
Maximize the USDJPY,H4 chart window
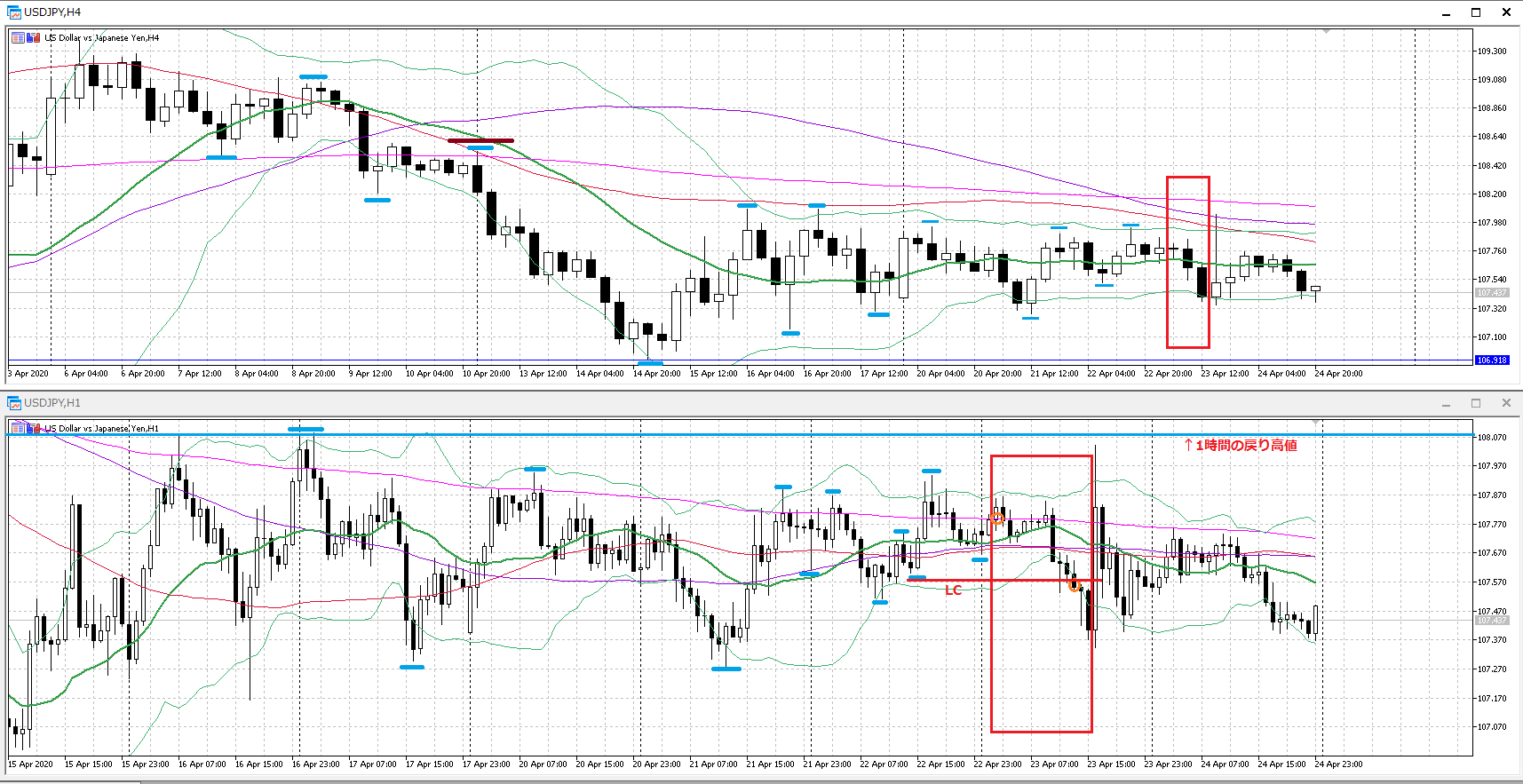point(1476,12)
